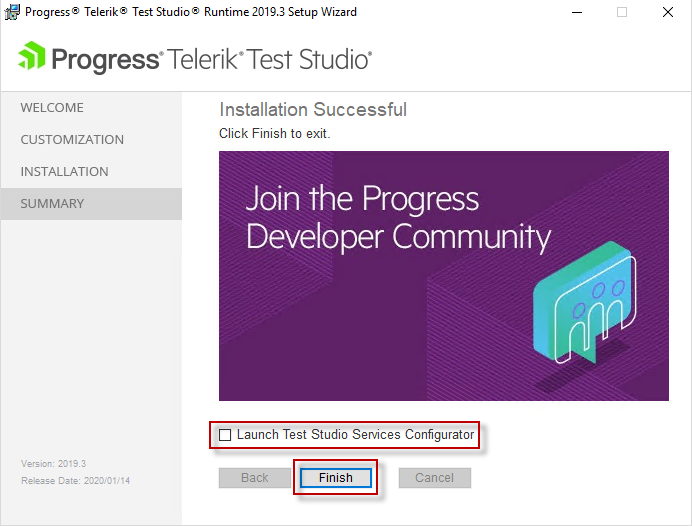692x526 pixels.
Task: Click the setup wizard icon in title bar
Action: [12, 12]
